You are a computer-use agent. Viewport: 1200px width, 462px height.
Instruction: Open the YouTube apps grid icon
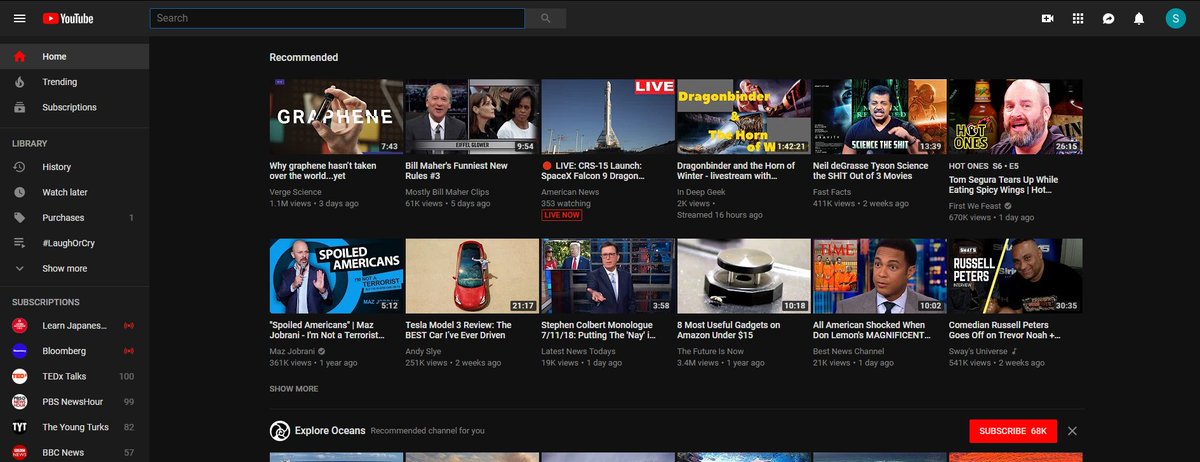pyautogui.click(x=1078, y=18)
